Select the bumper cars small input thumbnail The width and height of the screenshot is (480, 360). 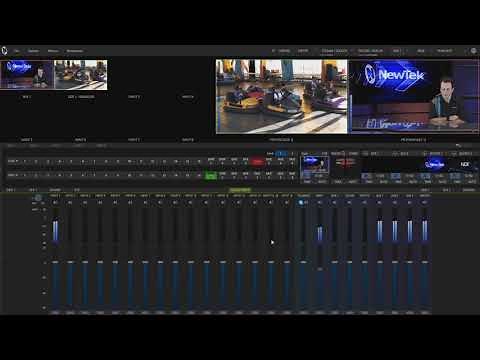tap(81, 75)
